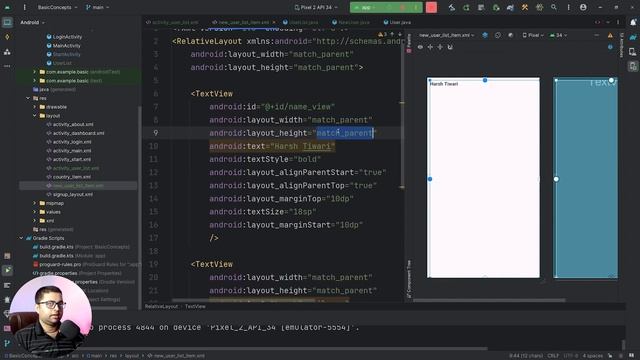The image size is (640, 360).
Task: Click the red Stop button
Action: coord(431,7)
